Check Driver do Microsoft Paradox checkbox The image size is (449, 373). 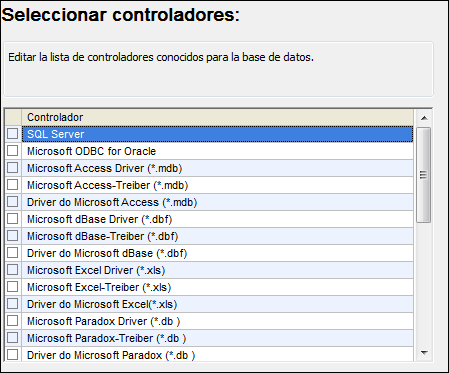click(x=13, y=355)
